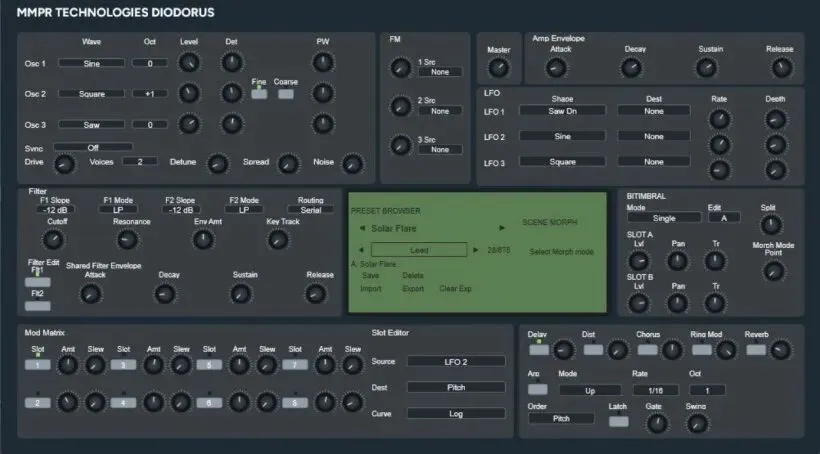Enable the Arp switch

pos(538,390)
